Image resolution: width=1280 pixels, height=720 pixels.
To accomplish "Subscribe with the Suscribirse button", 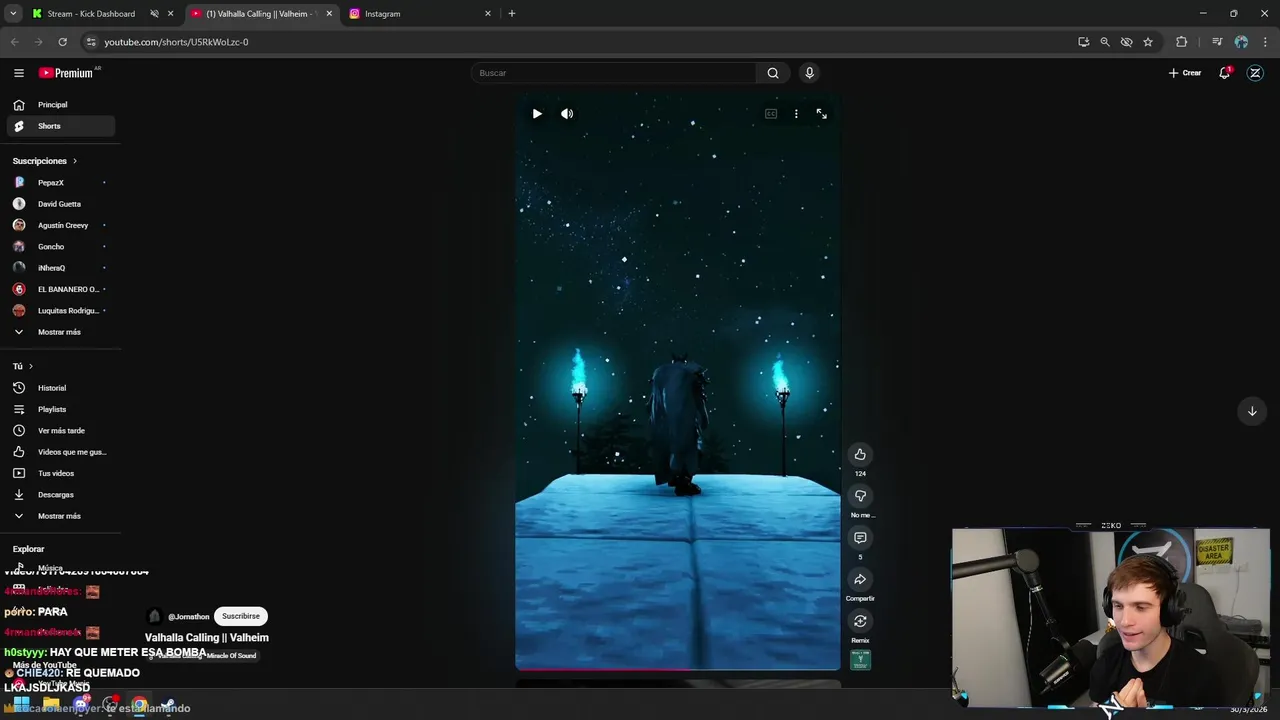I will click(241, 616).
